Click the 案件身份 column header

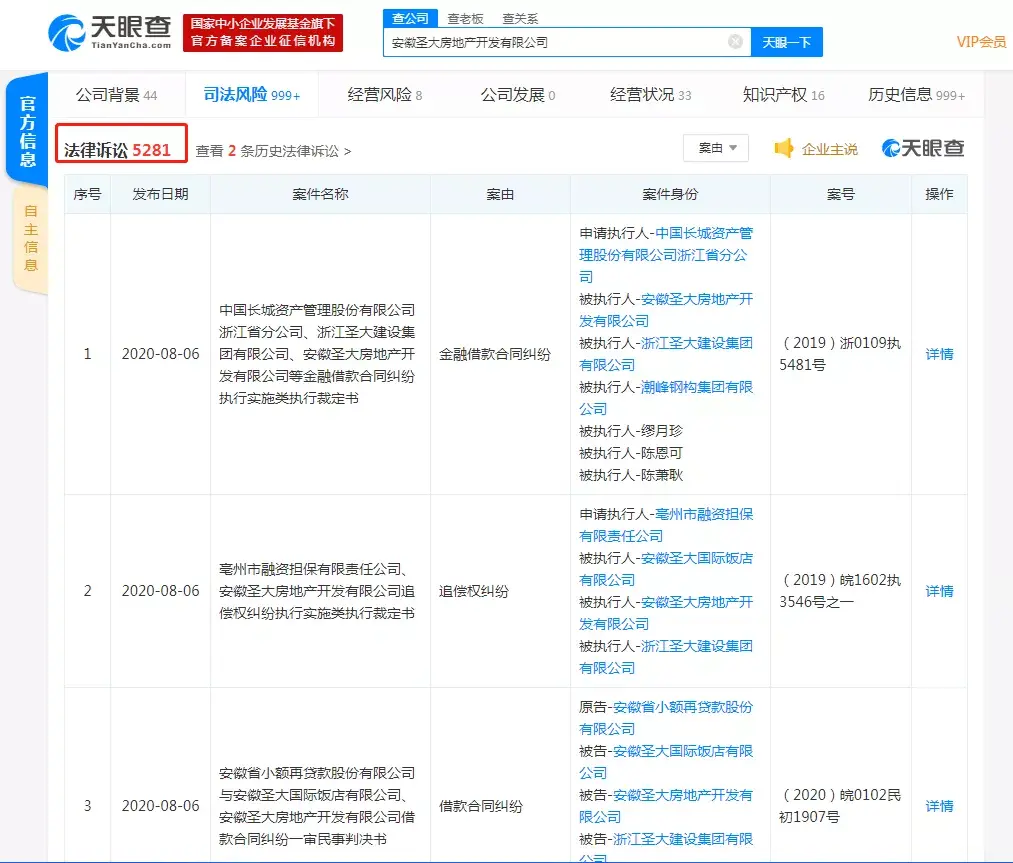tap(670, 194)
